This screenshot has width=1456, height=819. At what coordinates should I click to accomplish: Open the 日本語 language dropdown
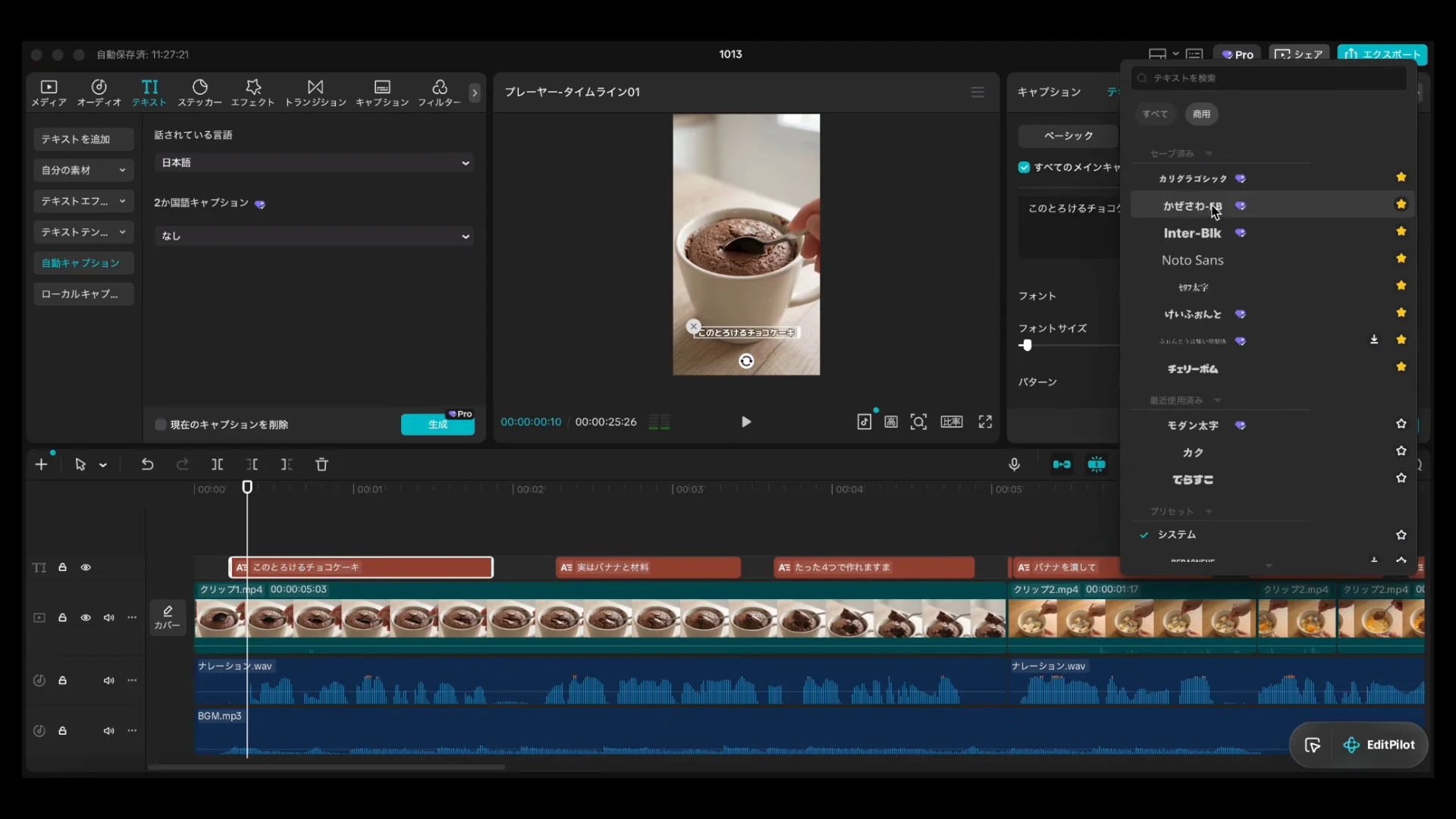[x=314, y=162]
